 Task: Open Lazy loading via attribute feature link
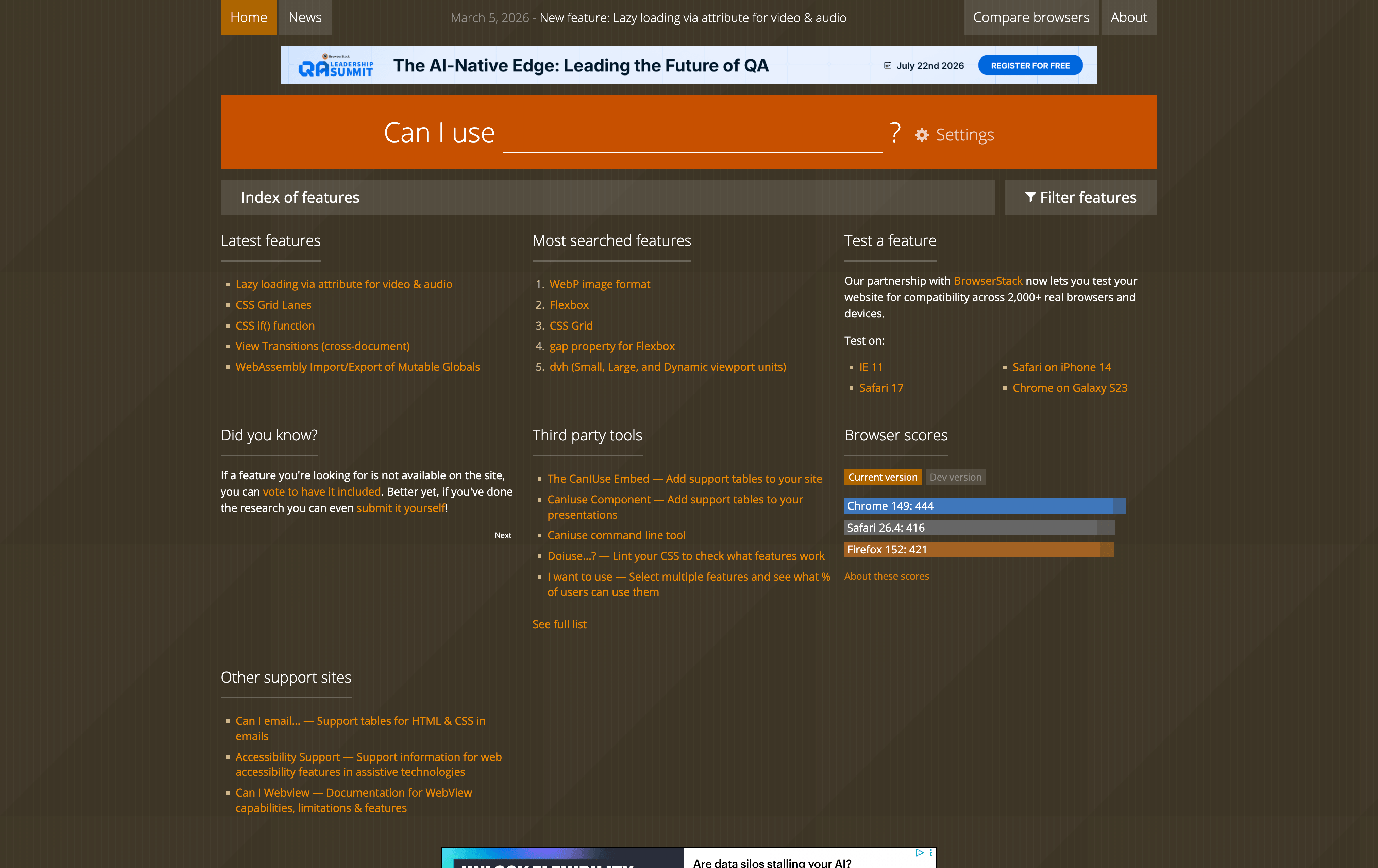pos(343,284)
